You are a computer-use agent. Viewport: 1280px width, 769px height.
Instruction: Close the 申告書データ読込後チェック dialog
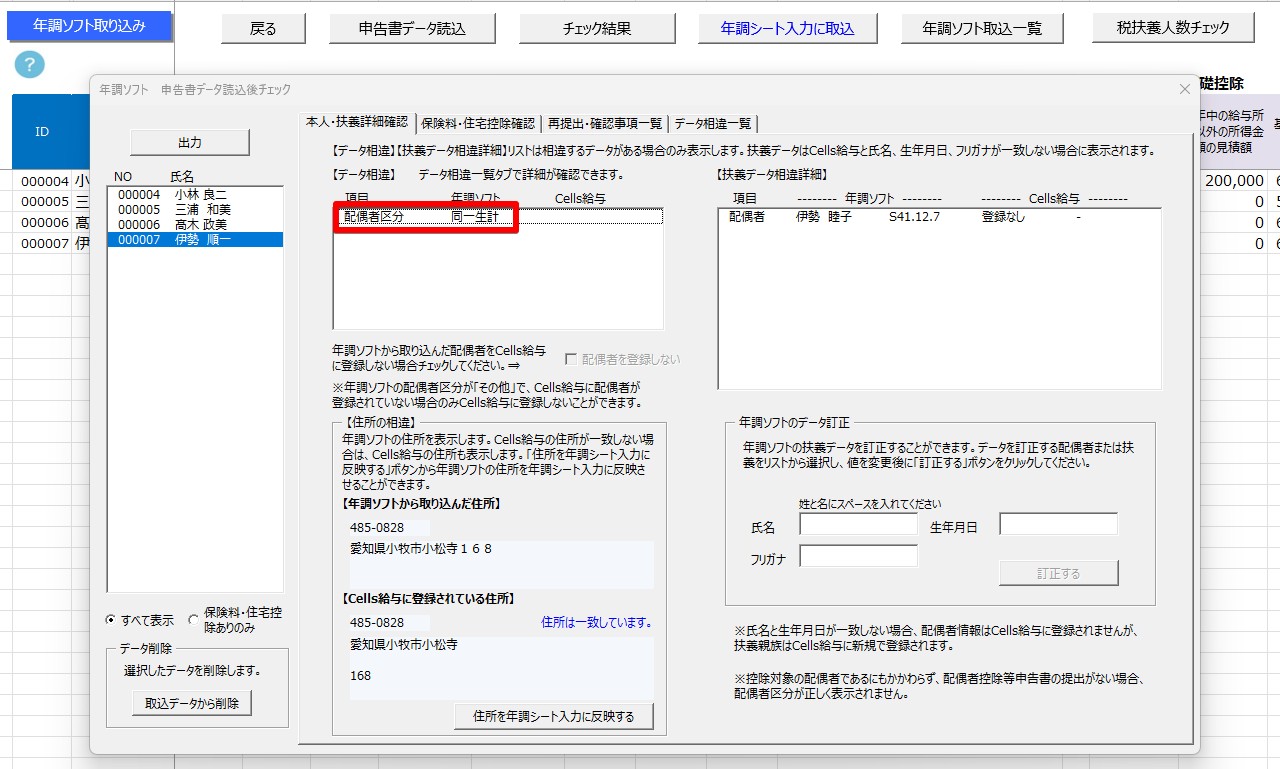pos(1184,89)
